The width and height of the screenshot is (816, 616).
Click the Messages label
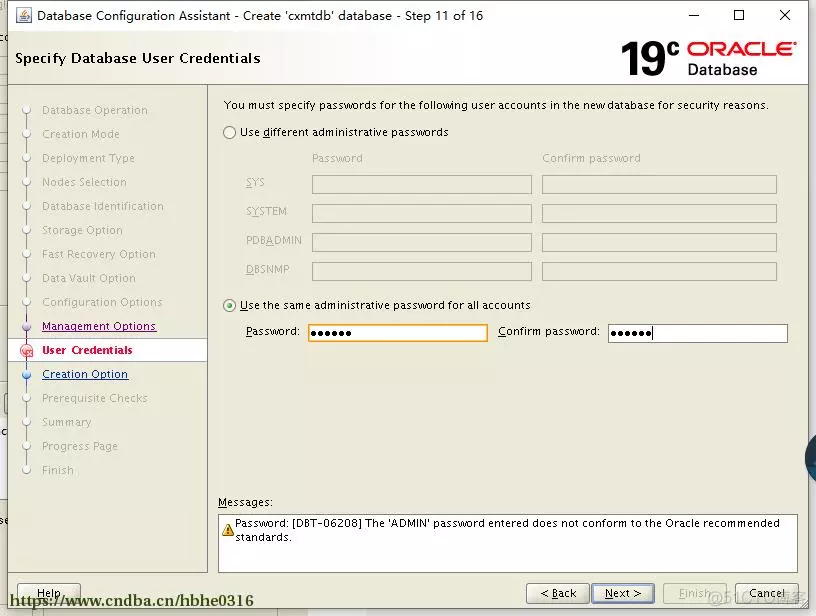pyautogui.click(x=245, y=502)
